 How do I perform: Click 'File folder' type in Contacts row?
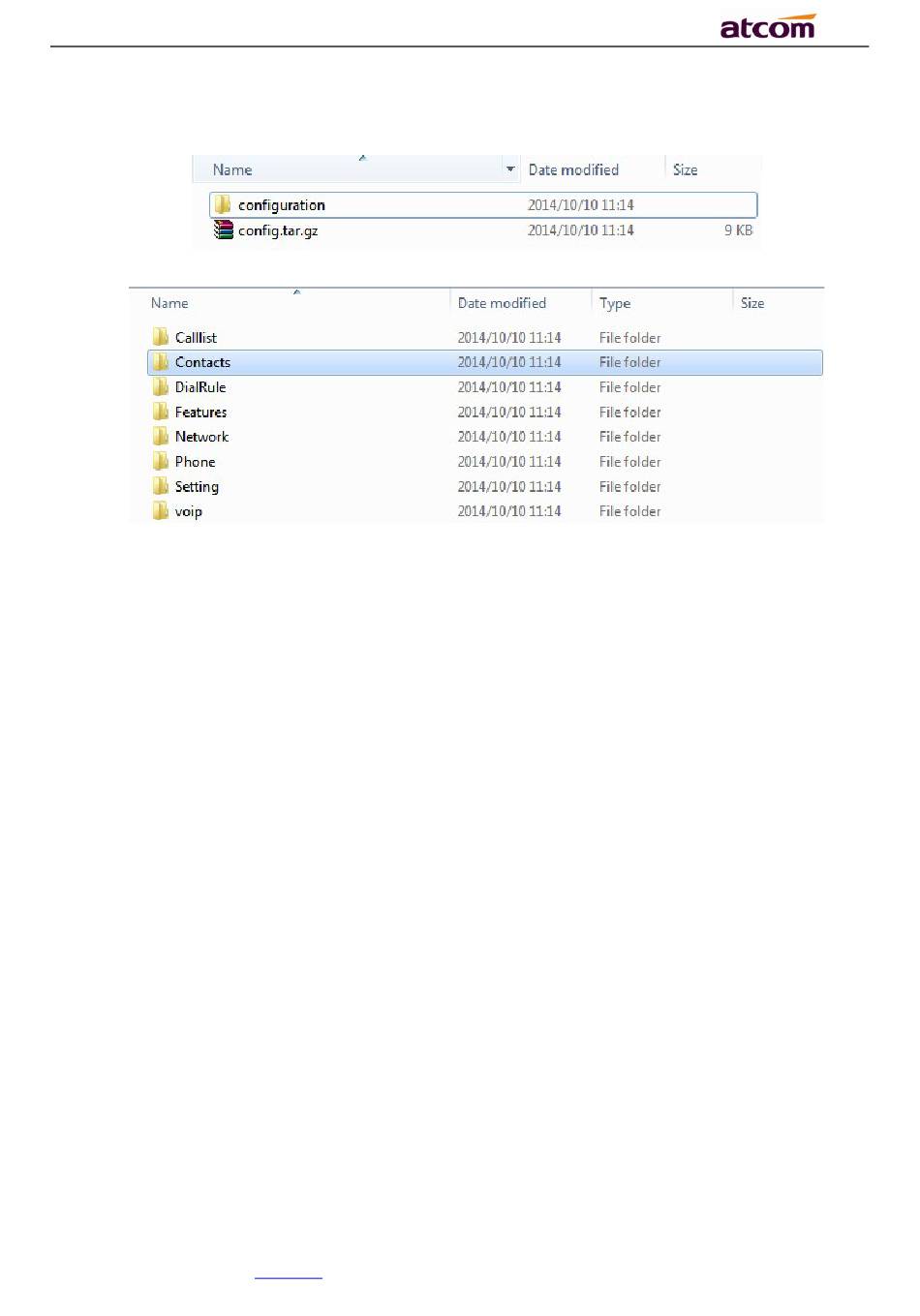pos(629,362)
